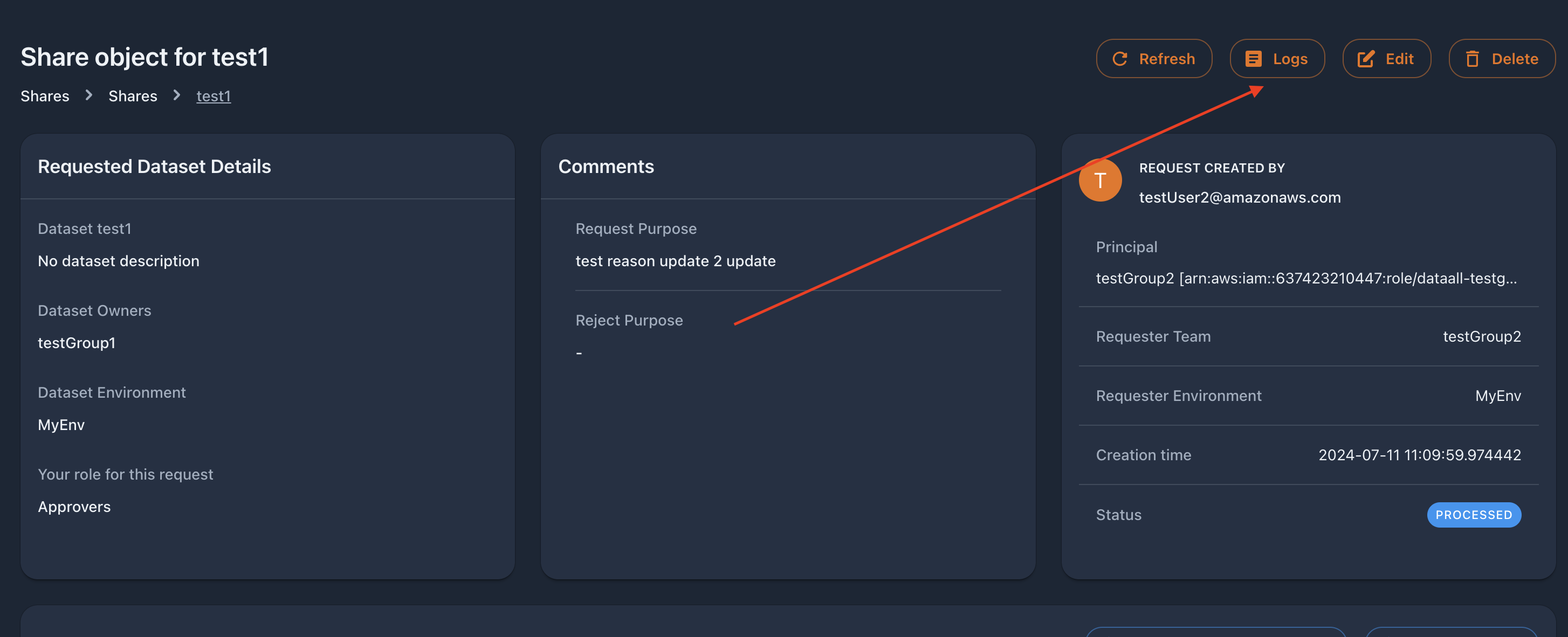1568x637 pixels.
Task: Open the share Logs
Action: 1277,58
